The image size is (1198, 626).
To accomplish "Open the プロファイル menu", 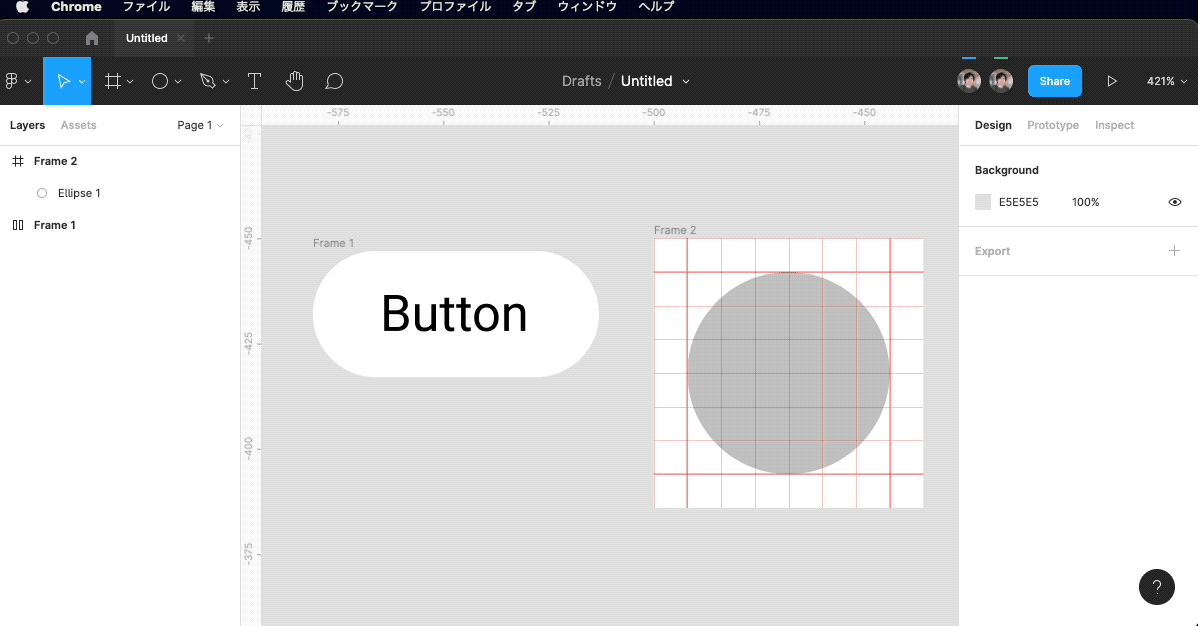I will point(455,7).
